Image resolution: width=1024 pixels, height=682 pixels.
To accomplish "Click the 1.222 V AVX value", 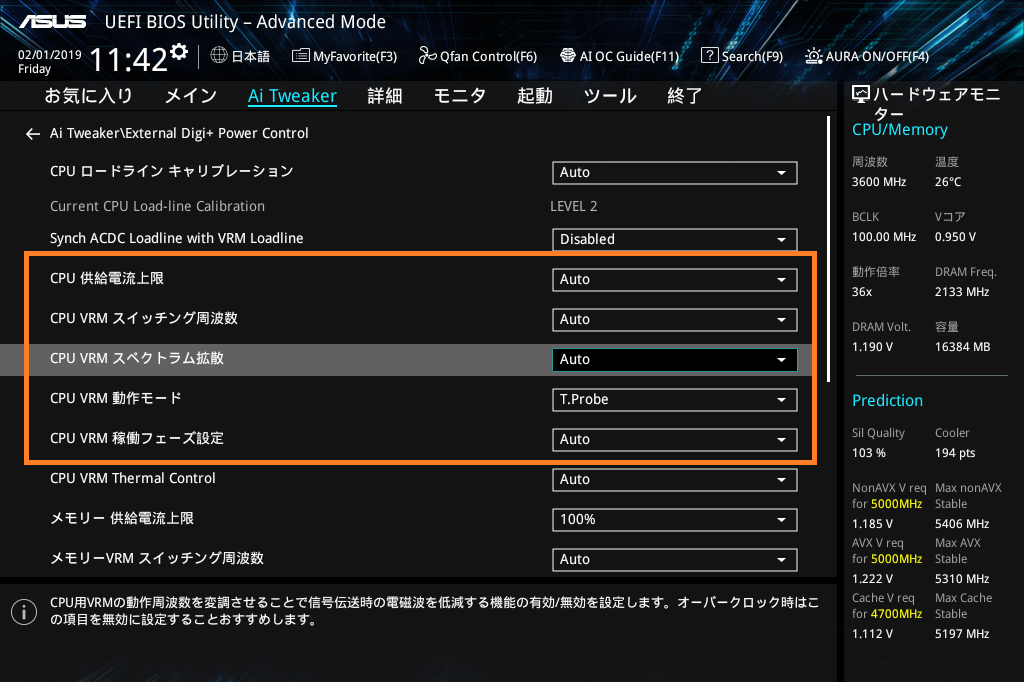I will tap(872, 579).
